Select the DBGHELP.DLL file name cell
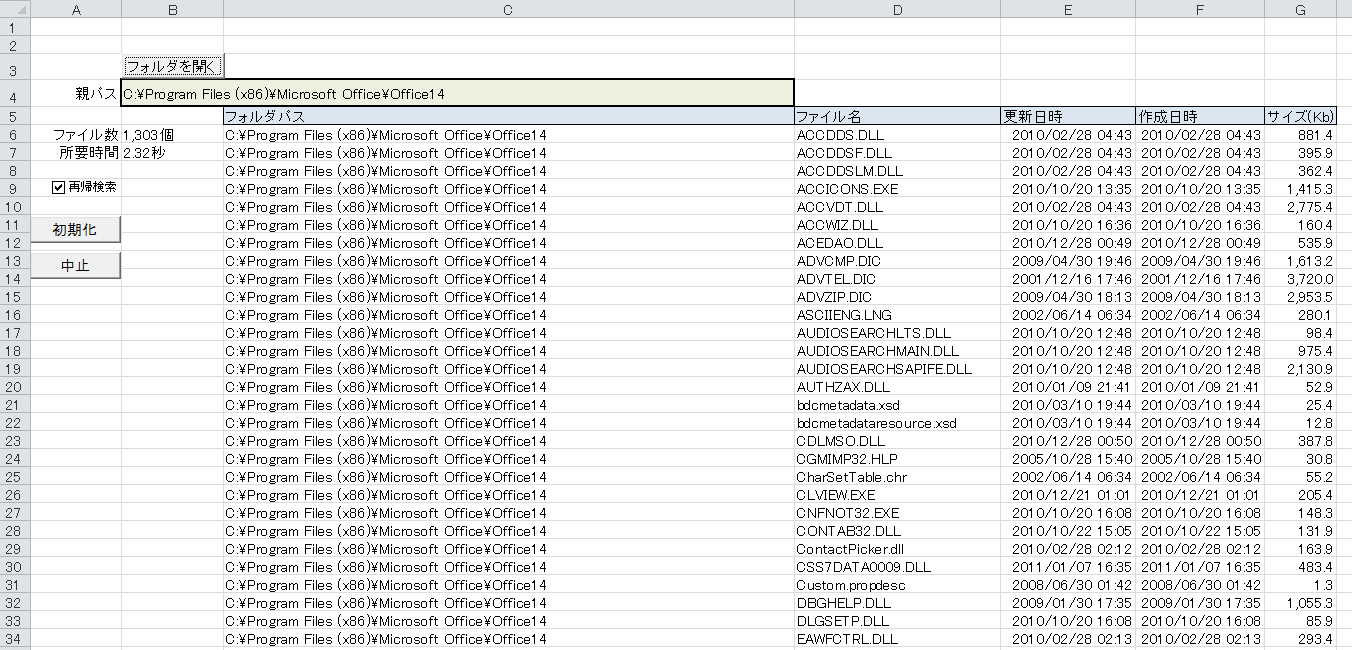The width and height of the screenshot is (1352, 650). pos(897,602)
